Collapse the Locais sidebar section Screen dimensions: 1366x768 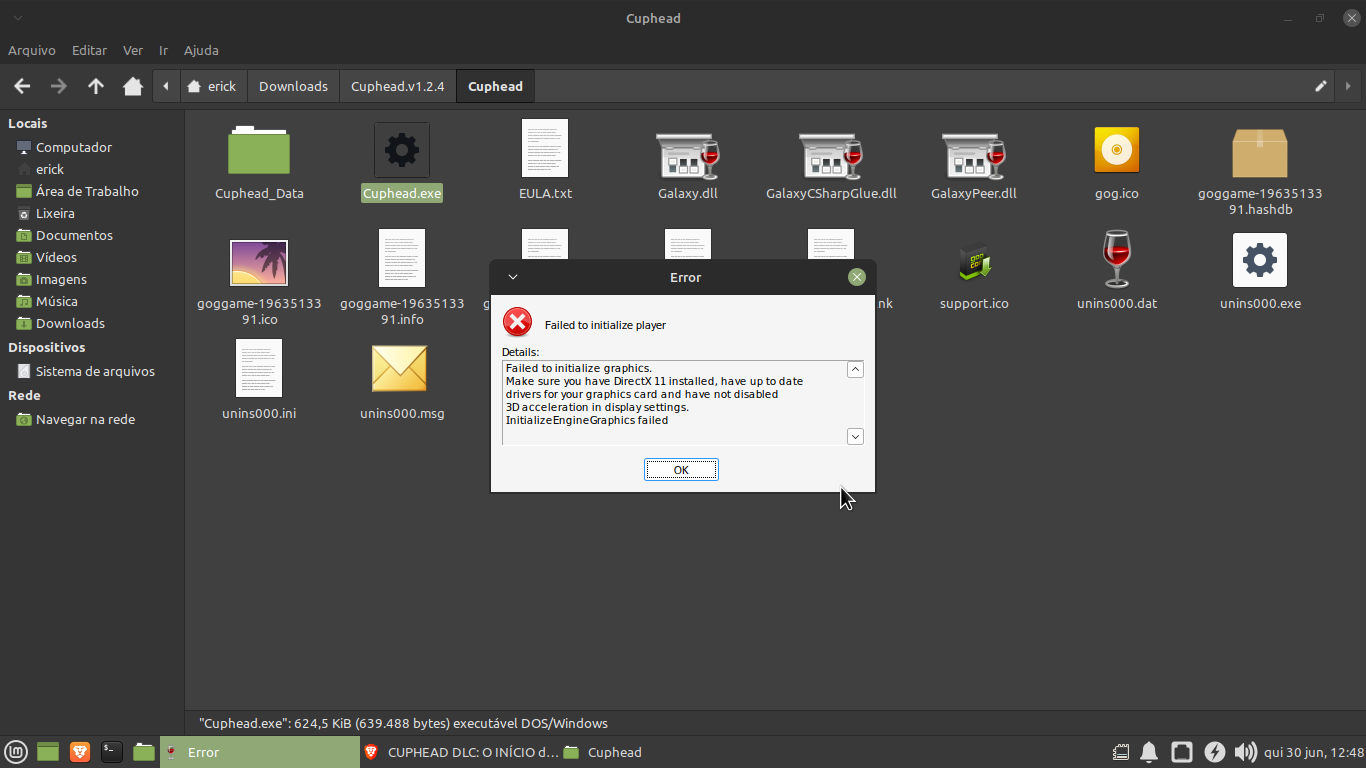click(28, 123)
